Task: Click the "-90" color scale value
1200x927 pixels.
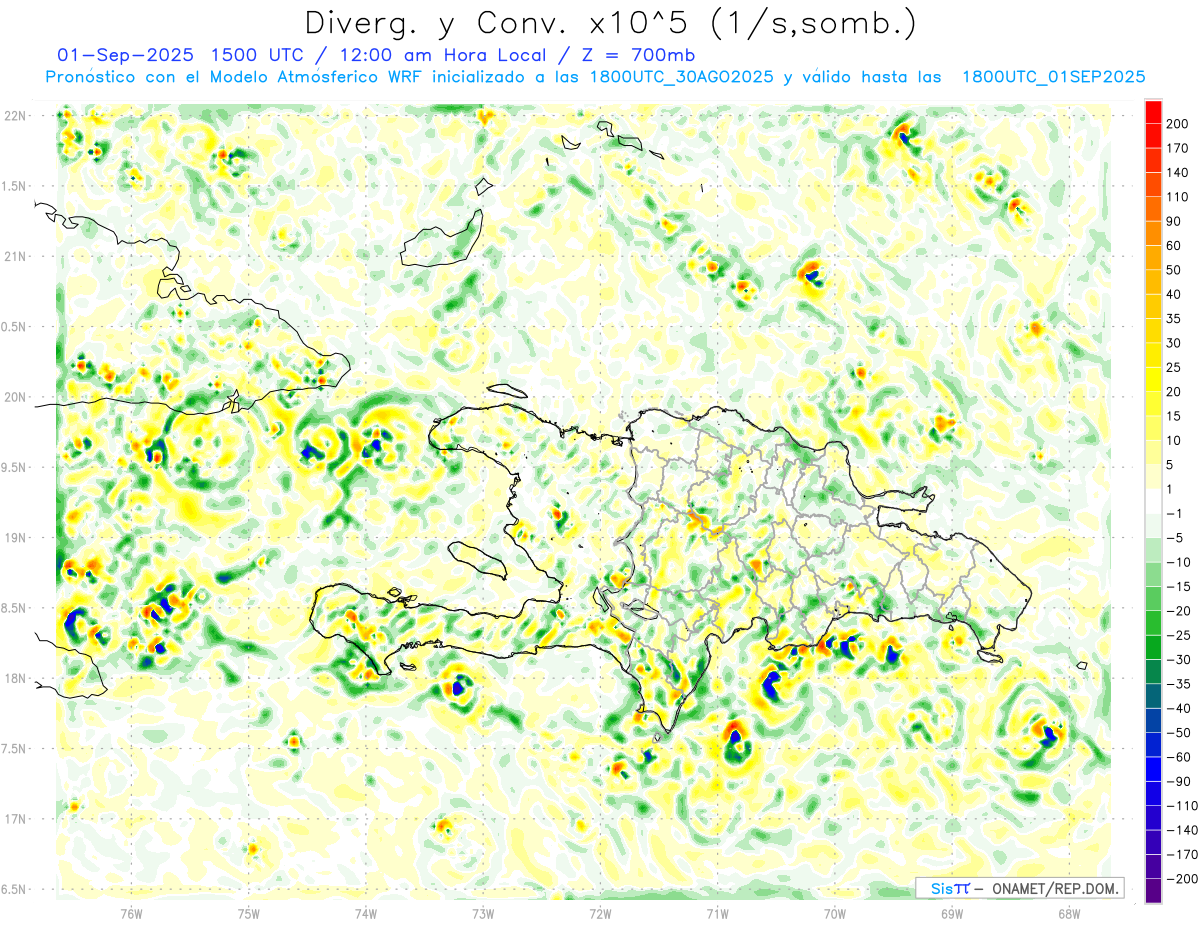Action: (1179, 781)
